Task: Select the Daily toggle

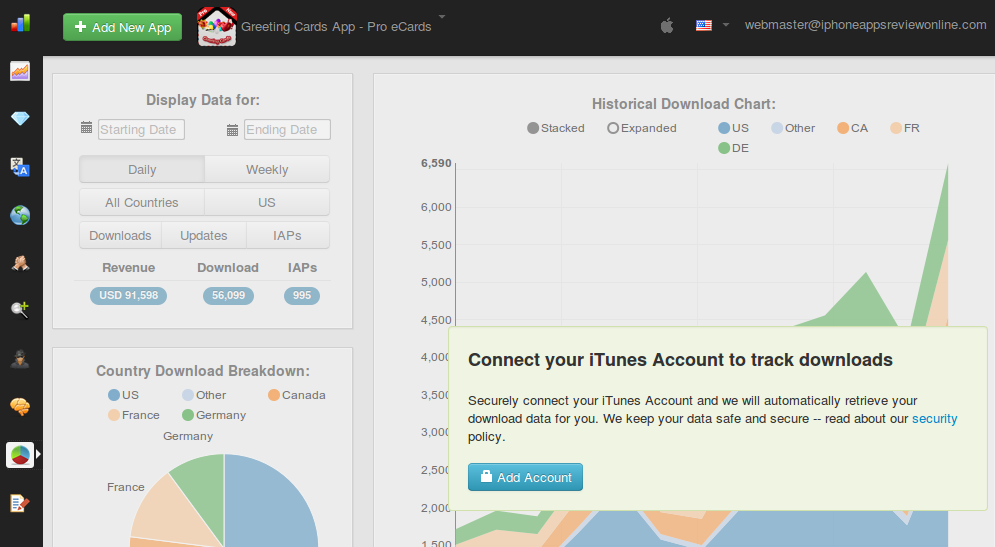Action: click(x=142, y=169)
